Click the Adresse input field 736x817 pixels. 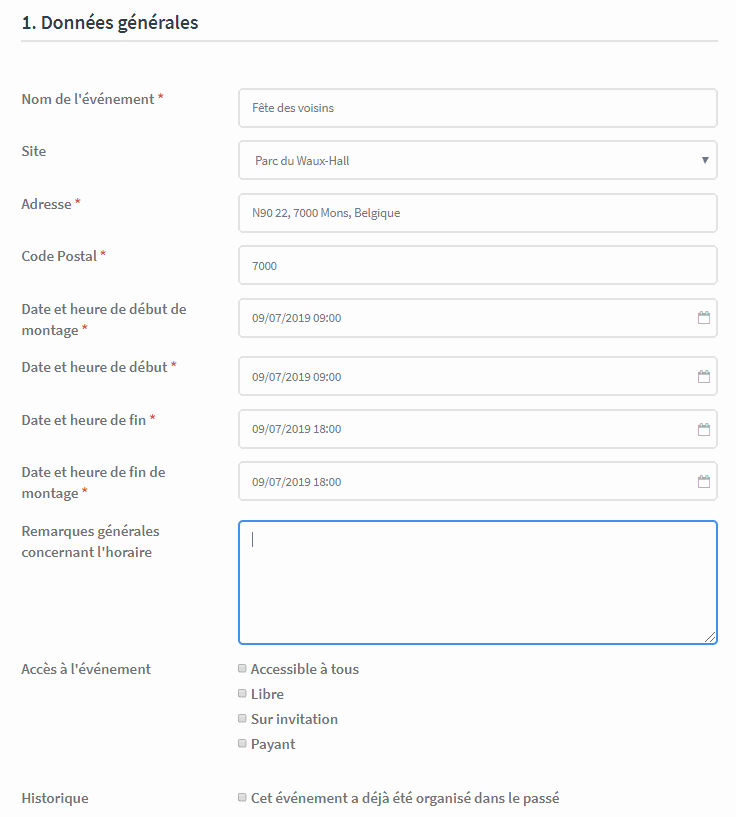coord(478,213)
